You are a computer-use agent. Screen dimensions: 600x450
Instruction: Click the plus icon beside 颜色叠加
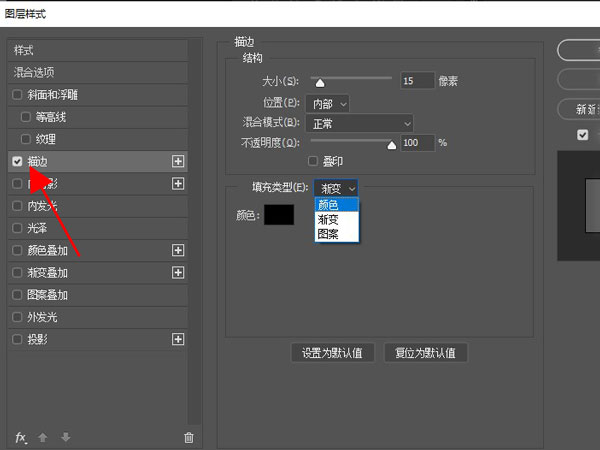178,250
